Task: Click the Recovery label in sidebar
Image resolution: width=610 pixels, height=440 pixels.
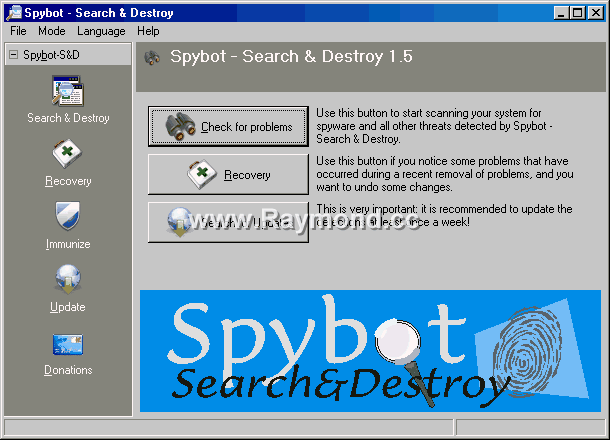Action: (68, 181)
